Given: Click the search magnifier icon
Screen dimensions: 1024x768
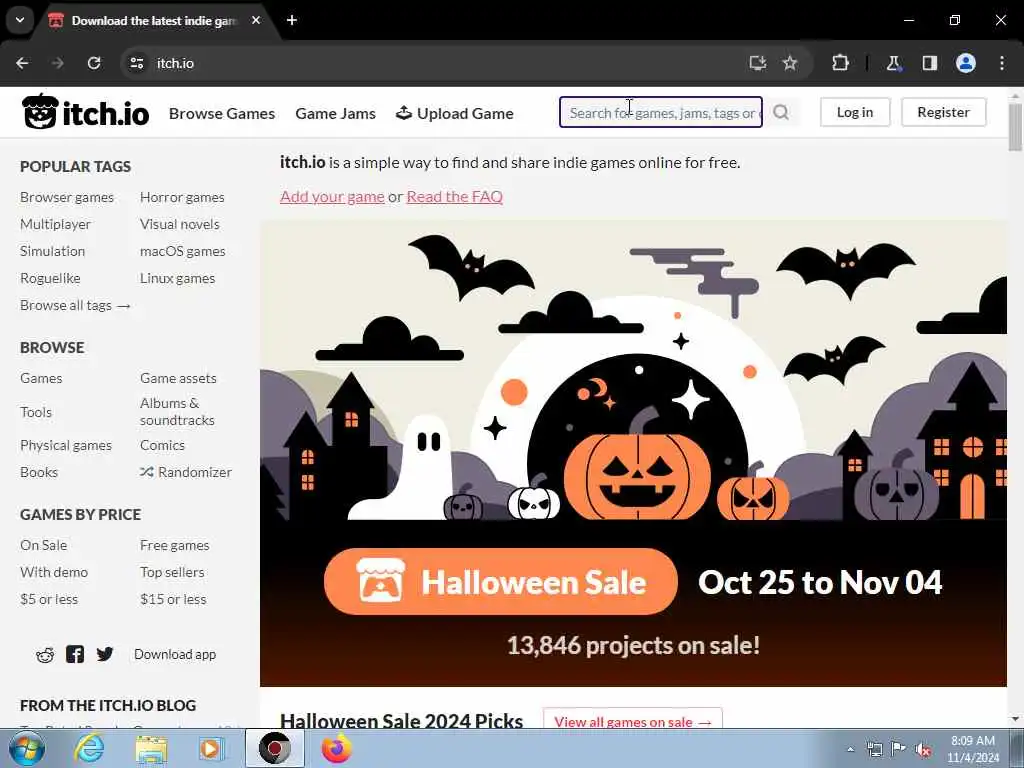Looking at the screenshot, I should click(781, 112).
